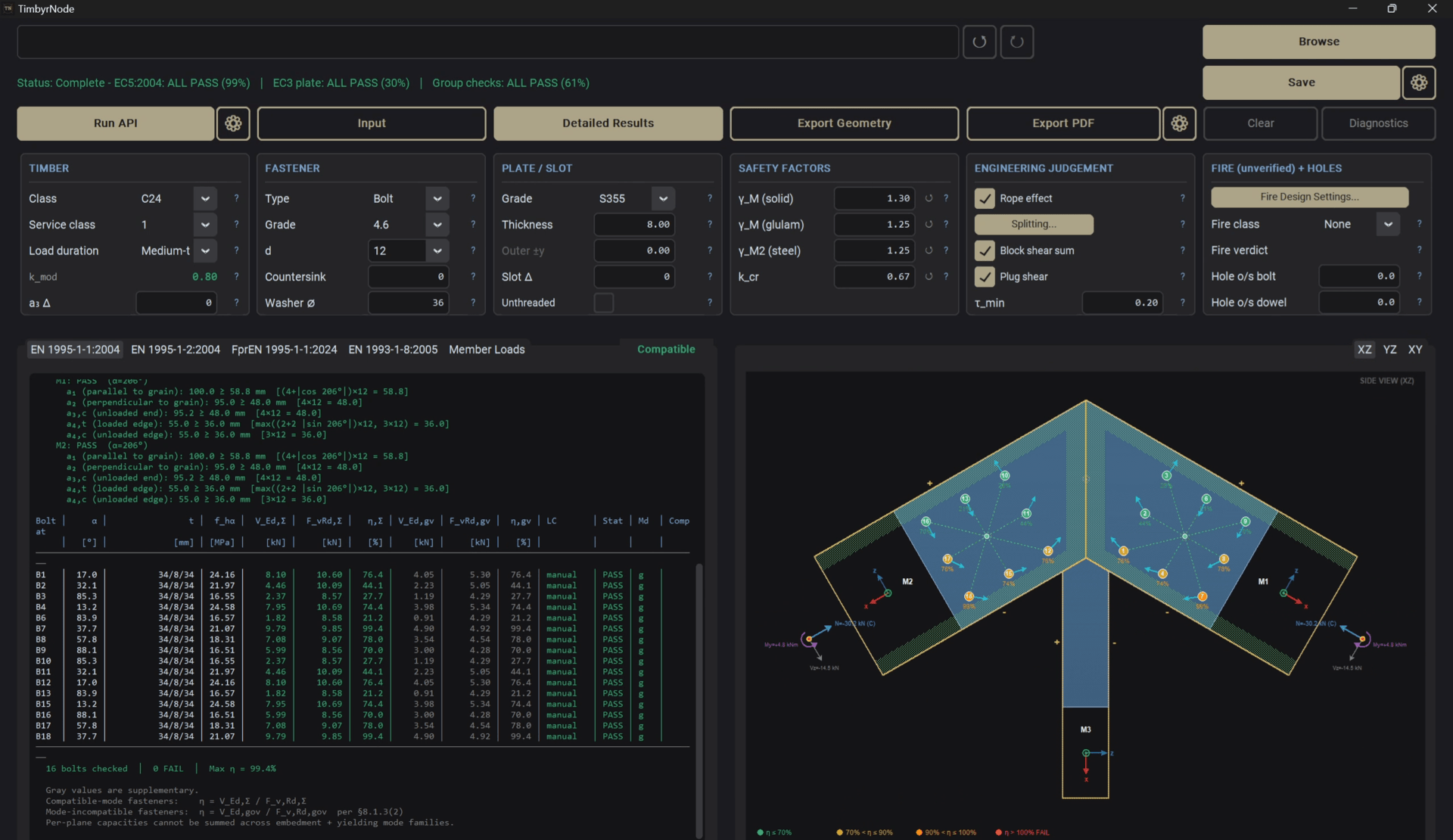This screenshot has width=1453, height=840.
Task: Enable the Unthreaded checkbox
Action: pyautogui.click(x=604, y=303)
